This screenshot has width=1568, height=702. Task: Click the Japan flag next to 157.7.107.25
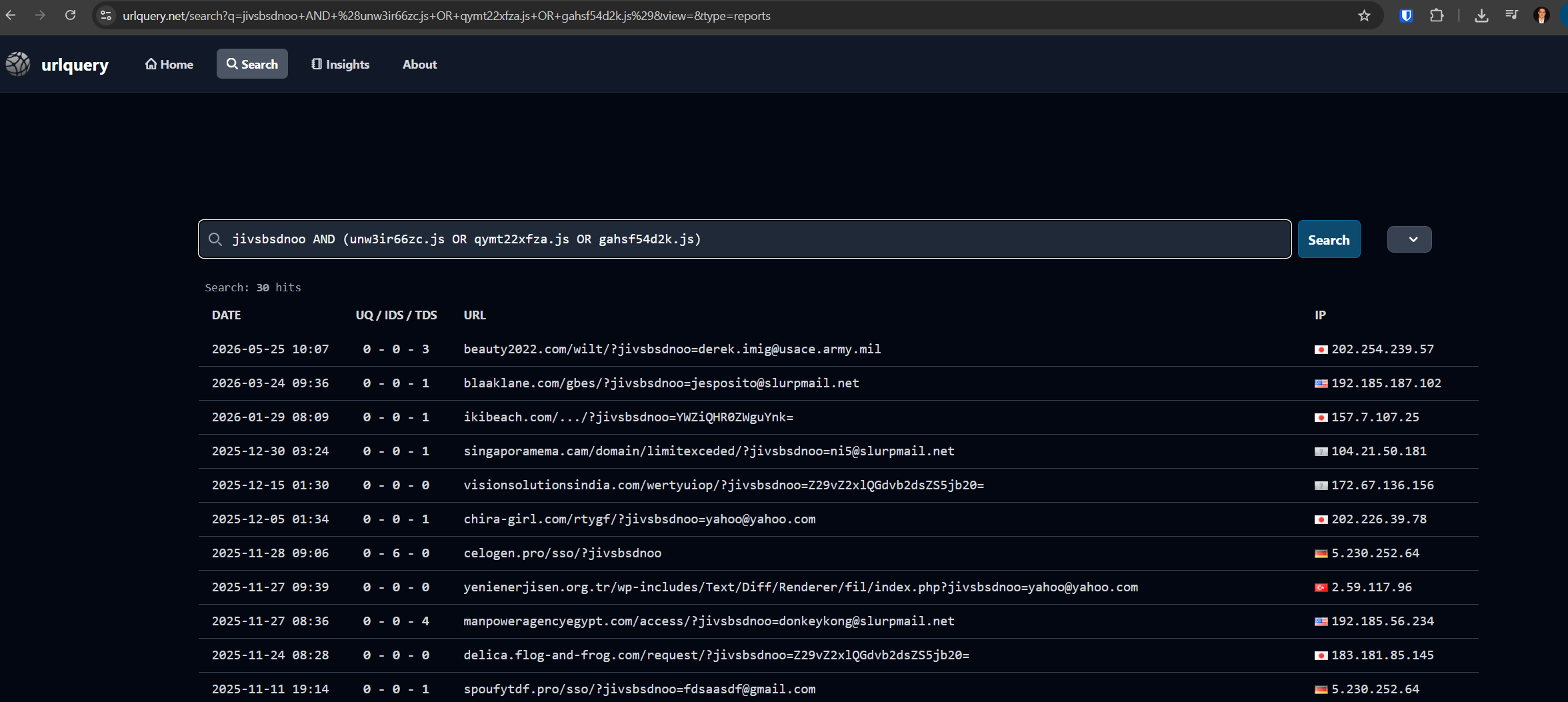tap(1321, 417)
